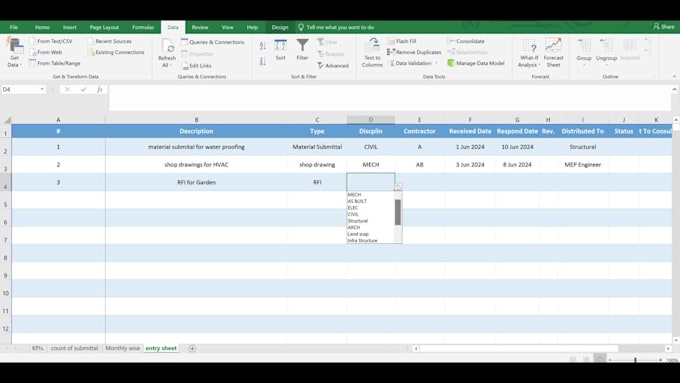The width and height of the screenshot is (680, 383).
Task: Sort column Z to A descending
Action: 262,61
